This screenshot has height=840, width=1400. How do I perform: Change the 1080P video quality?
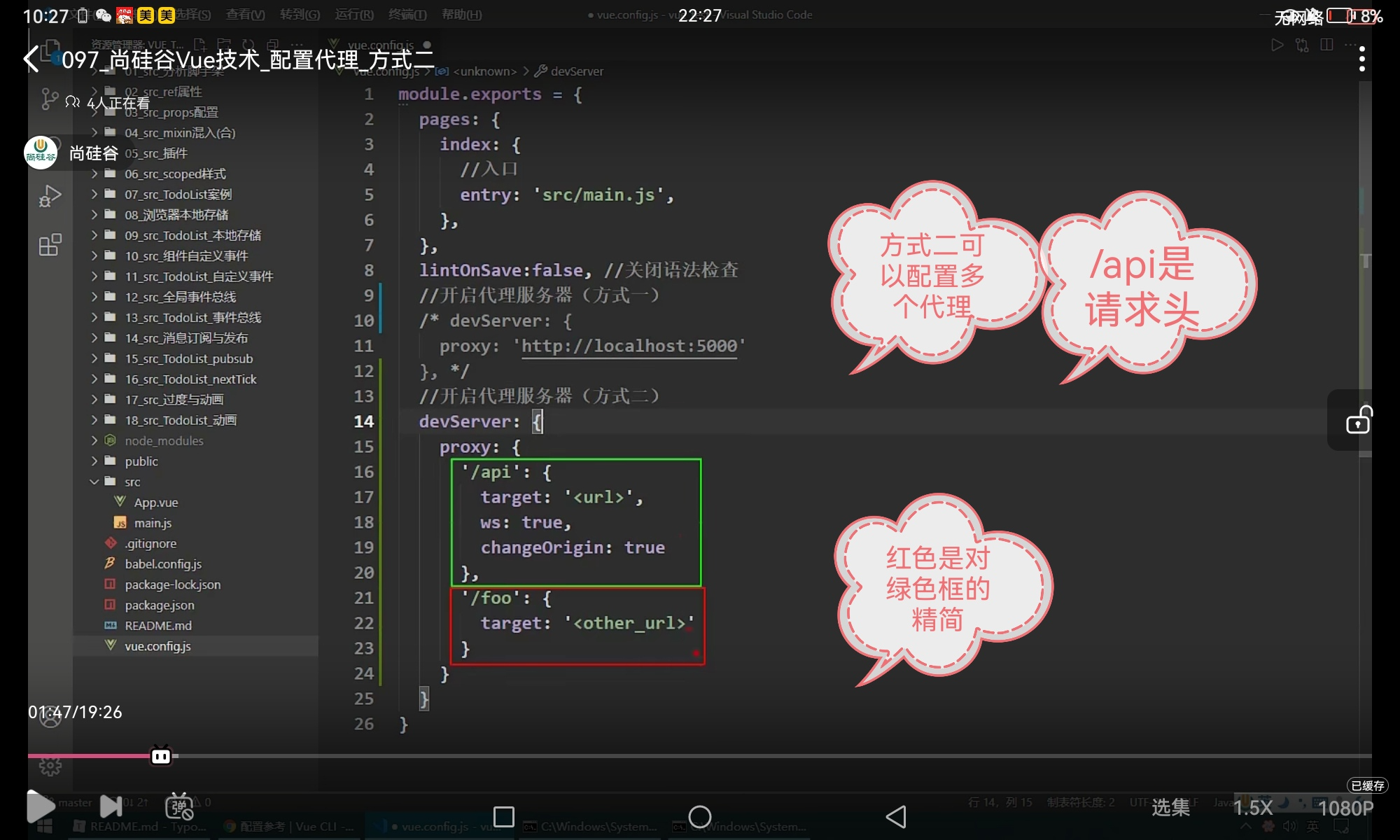tap(1345, 808)
